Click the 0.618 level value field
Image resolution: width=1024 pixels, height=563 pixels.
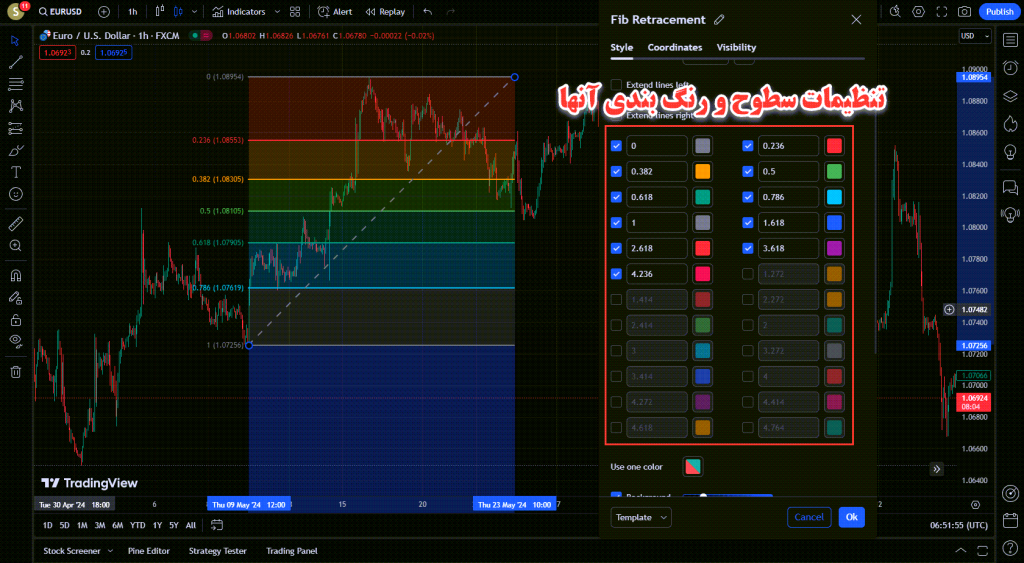tap(656, 197)
